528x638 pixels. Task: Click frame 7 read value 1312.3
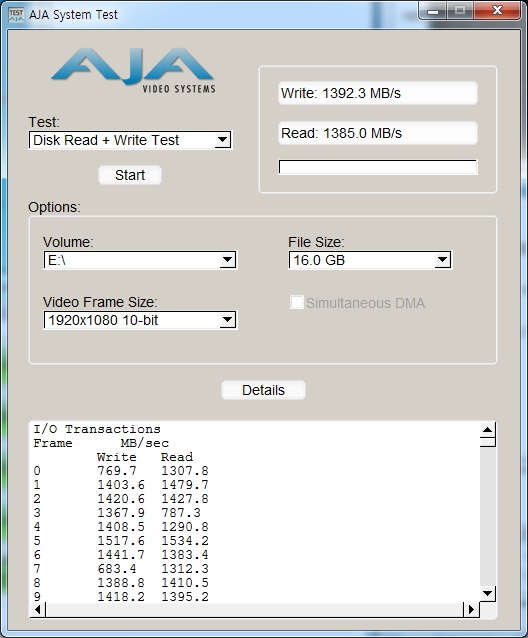click(x=185, y=568)
